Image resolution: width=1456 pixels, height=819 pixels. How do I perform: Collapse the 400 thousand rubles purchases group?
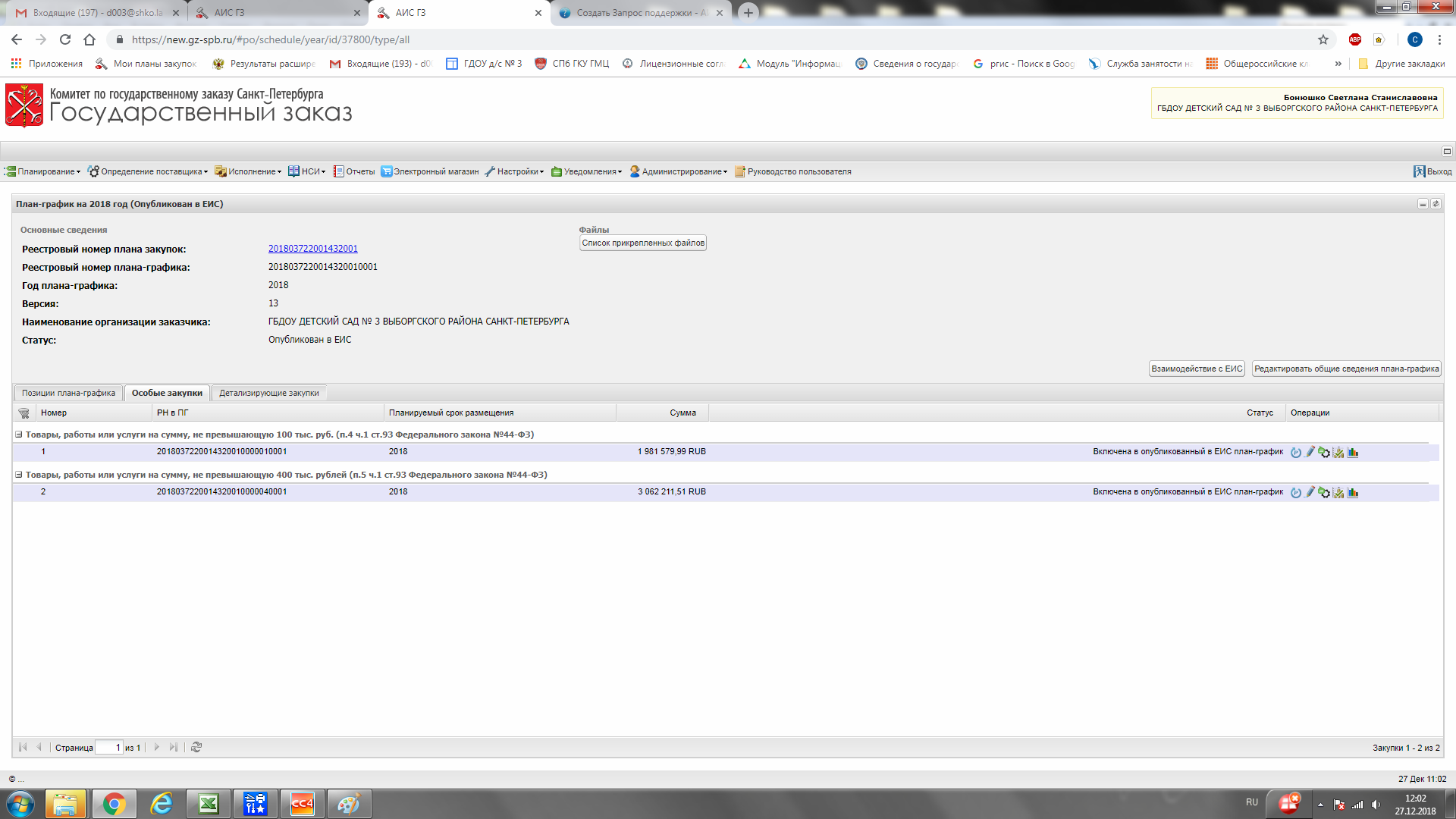tap(19, 475)
